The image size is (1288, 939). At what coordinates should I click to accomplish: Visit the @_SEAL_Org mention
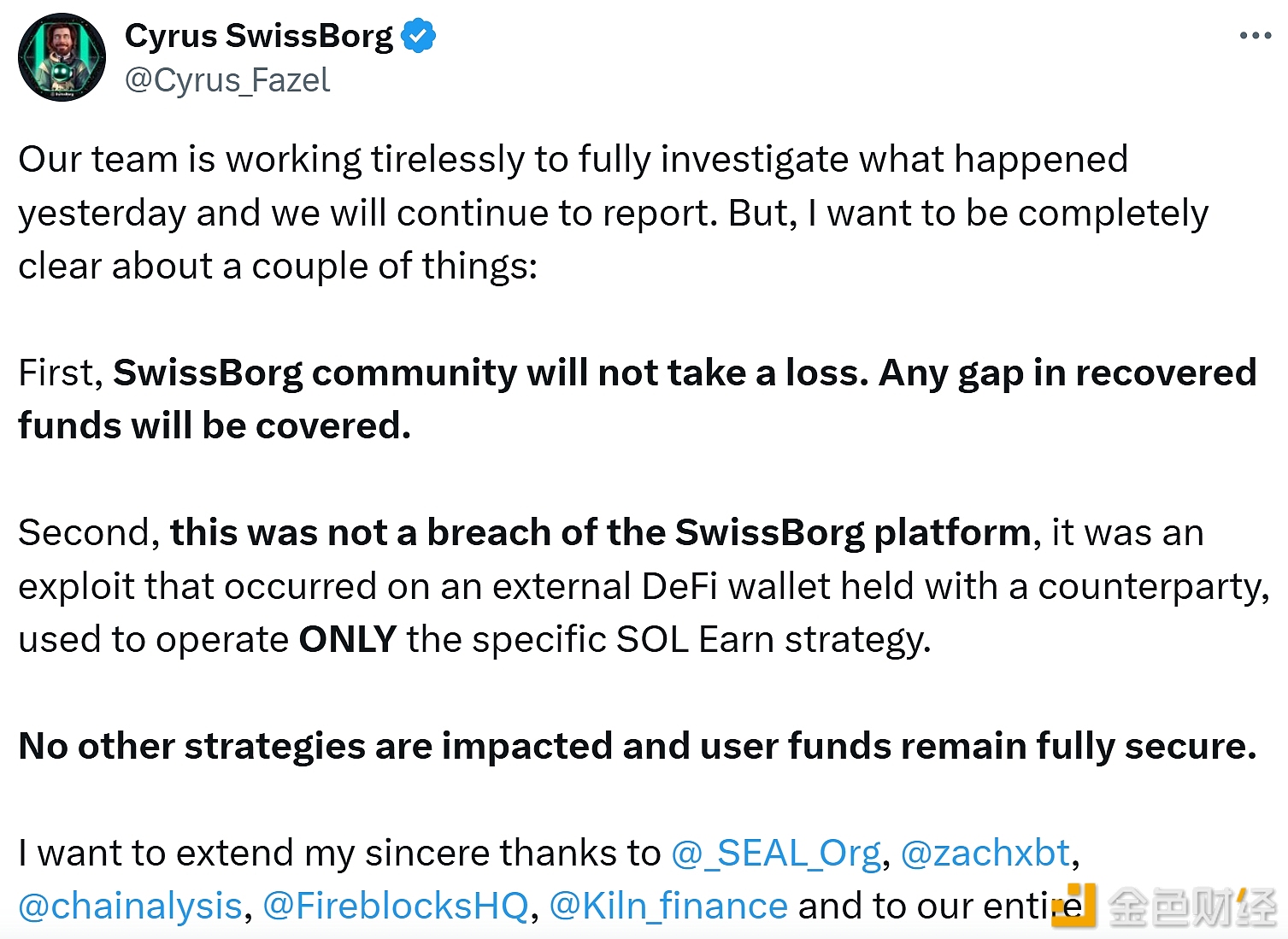pyautogui.click(x=776, y=853)
